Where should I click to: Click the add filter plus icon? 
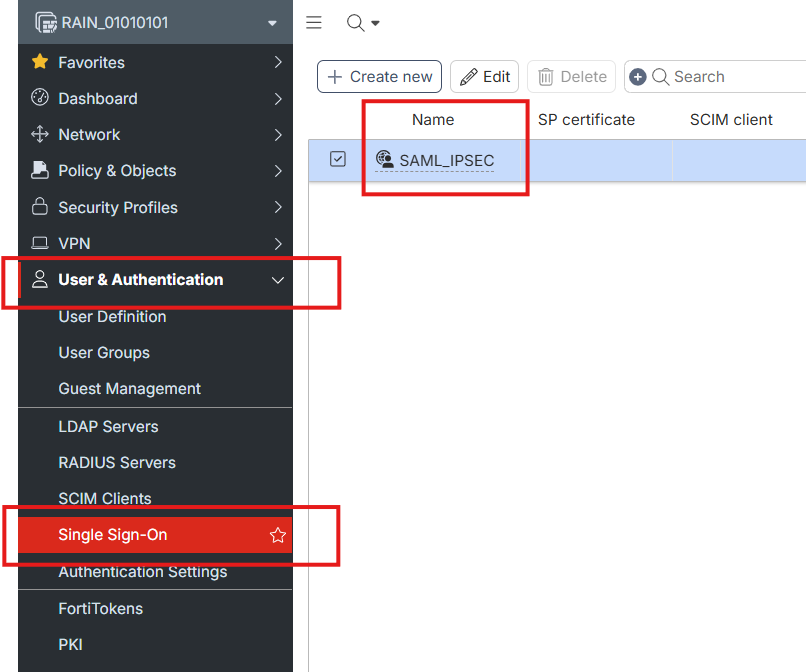pos(637,77)
